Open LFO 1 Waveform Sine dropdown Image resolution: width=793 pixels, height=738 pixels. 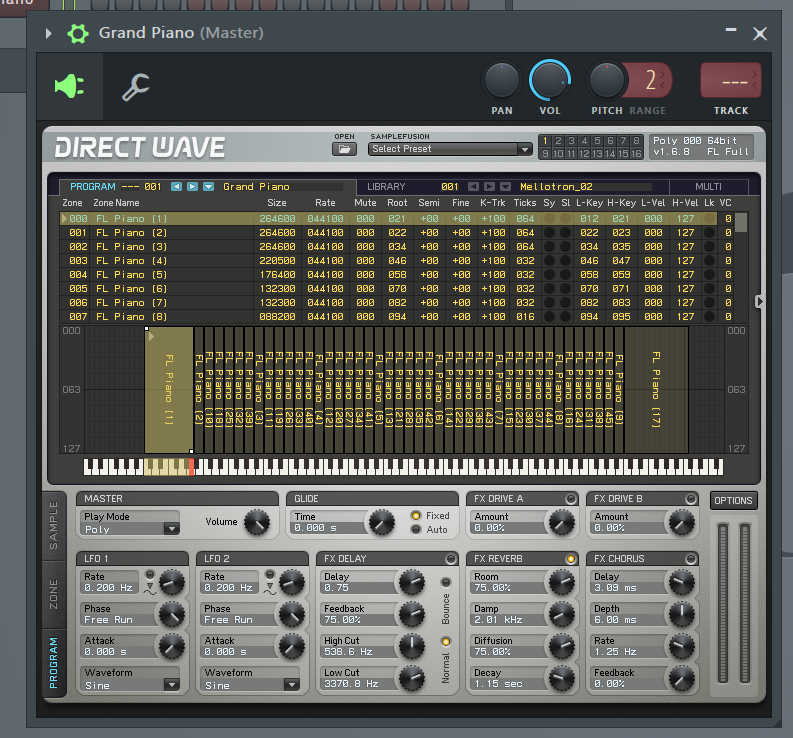click(130, 685)
